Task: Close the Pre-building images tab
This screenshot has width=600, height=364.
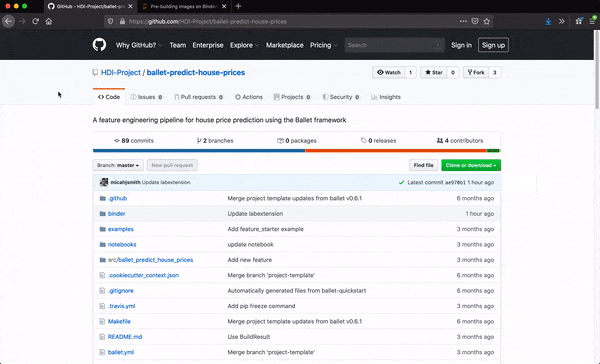Action: point(224,6)
